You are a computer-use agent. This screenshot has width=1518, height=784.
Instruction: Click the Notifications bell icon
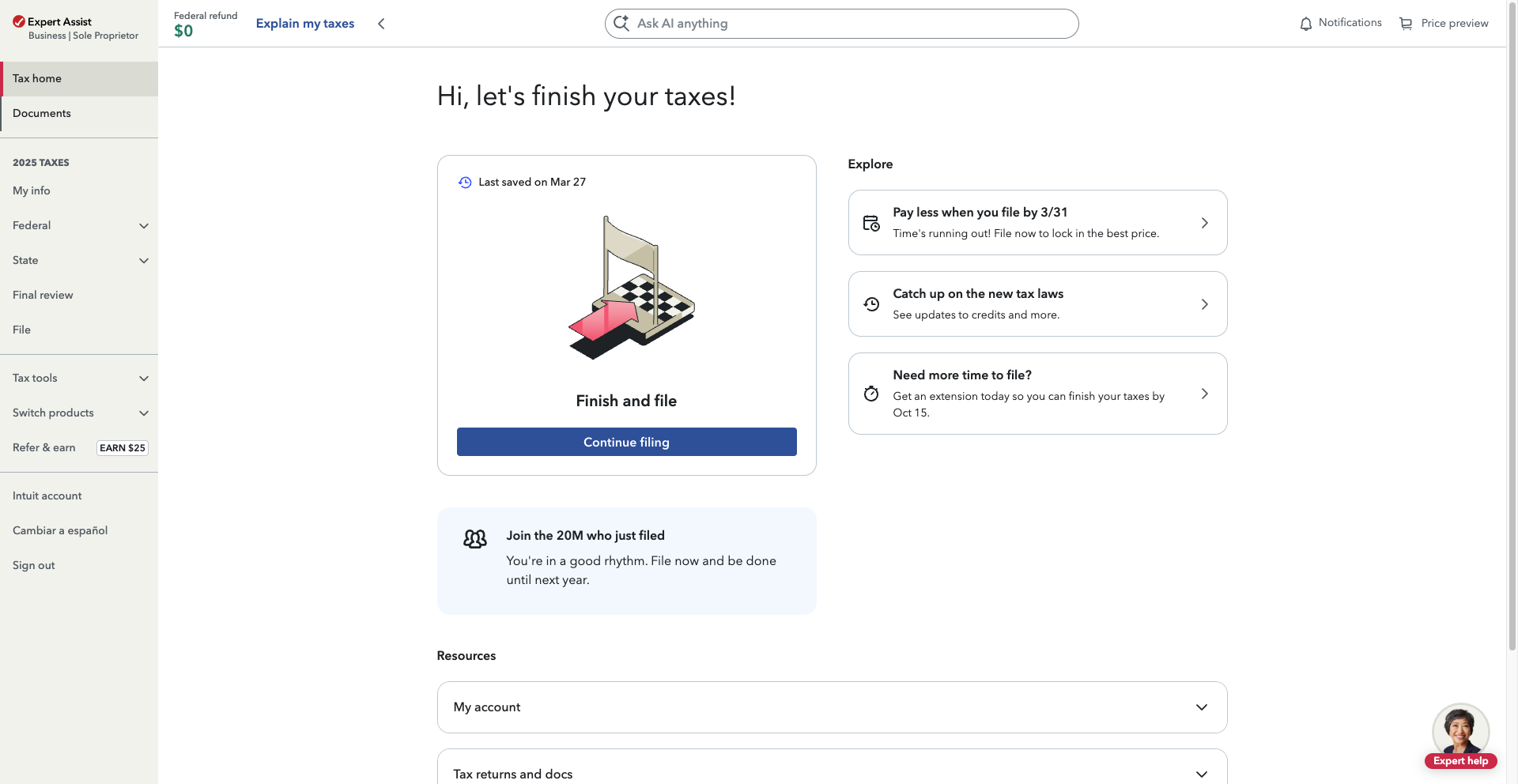1305,24
